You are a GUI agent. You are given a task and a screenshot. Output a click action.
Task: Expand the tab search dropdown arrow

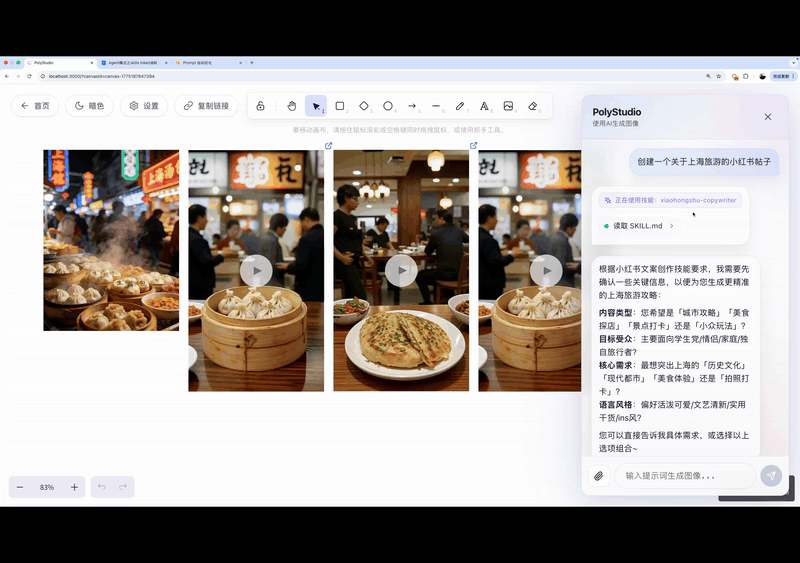click(794, 63)
